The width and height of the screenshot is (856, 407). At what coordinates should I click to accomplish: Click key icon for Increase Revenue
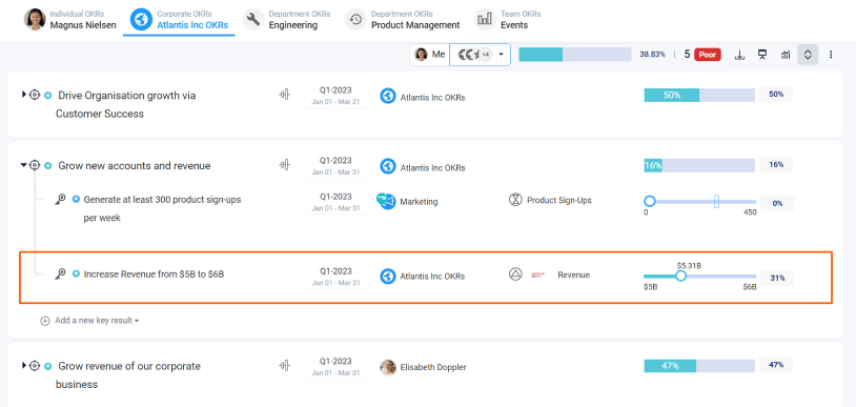pyautogui.click(x=60, y=274)
